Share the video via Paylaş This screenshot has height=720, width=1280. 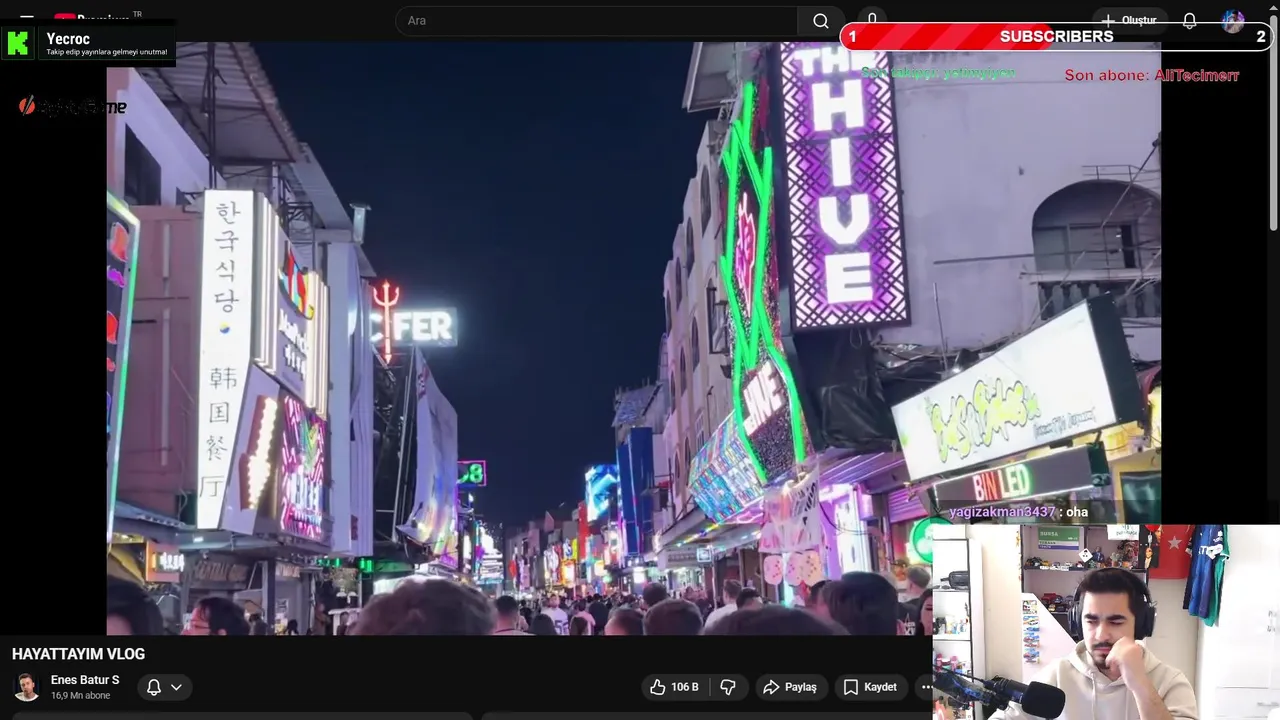point(790,687)
